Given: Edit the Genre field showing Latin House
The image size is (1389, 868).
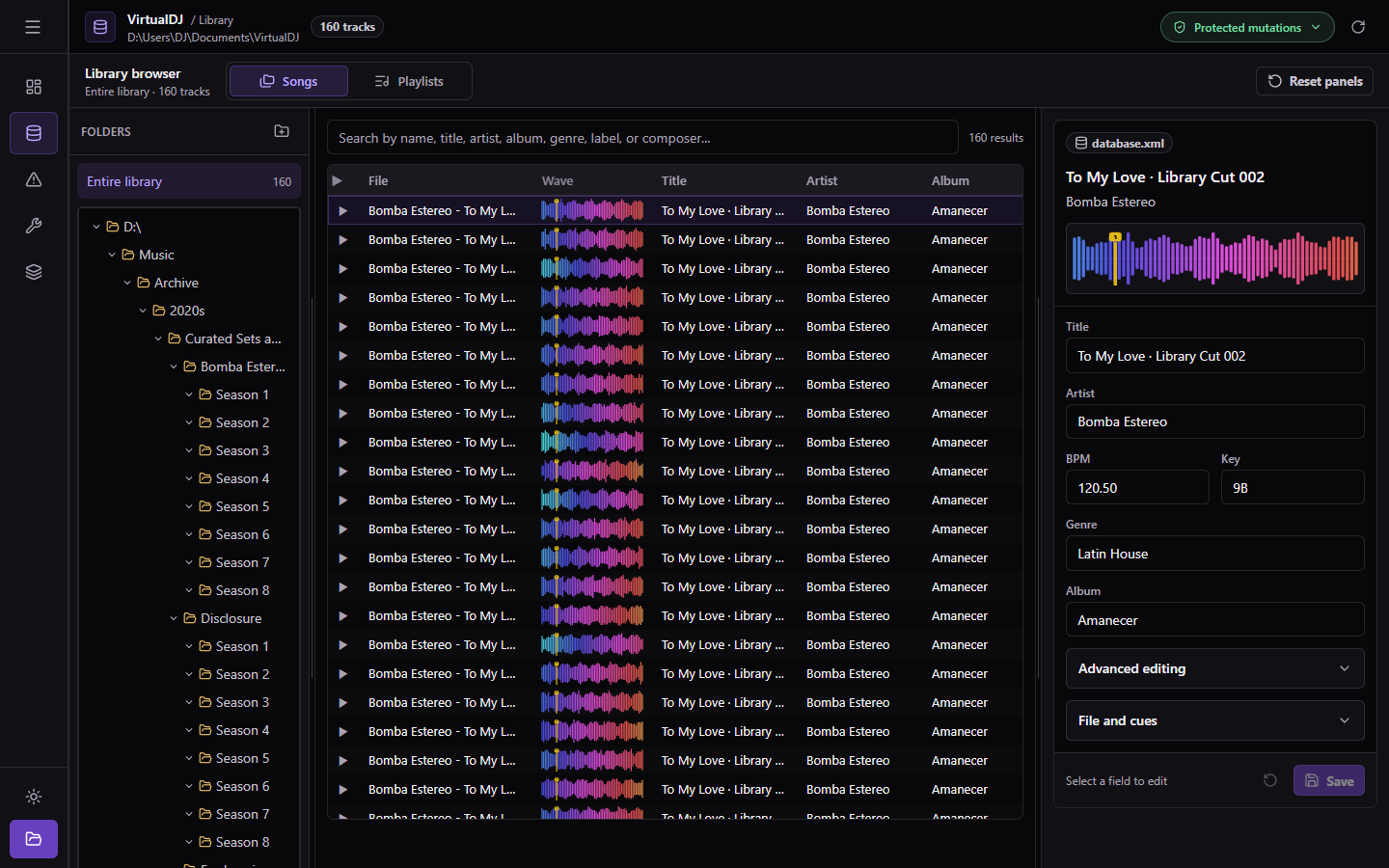Looking at the screenshot, I should 1214,554.
